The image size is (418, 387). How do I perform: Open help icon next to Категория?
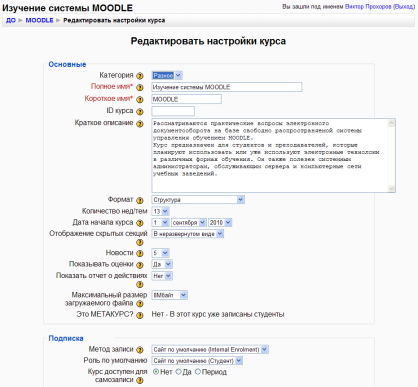tap(140, 76)
